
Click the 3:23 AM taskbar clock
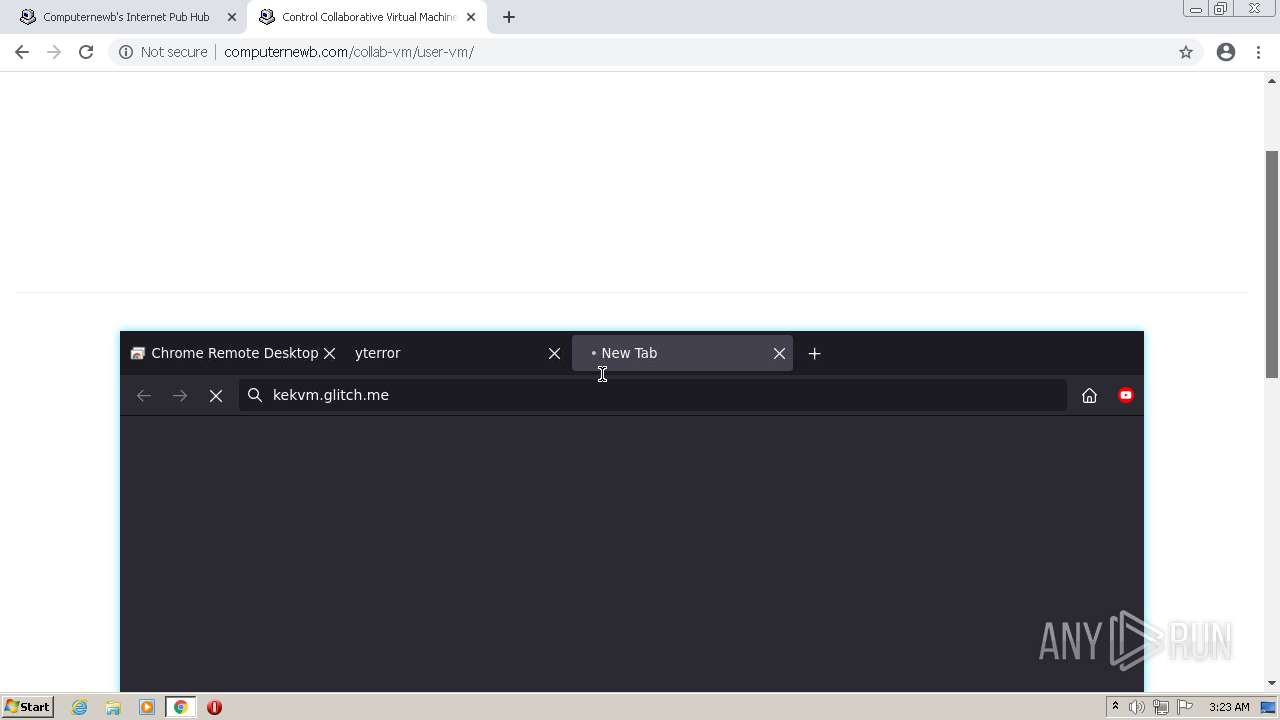point(1229,707)
